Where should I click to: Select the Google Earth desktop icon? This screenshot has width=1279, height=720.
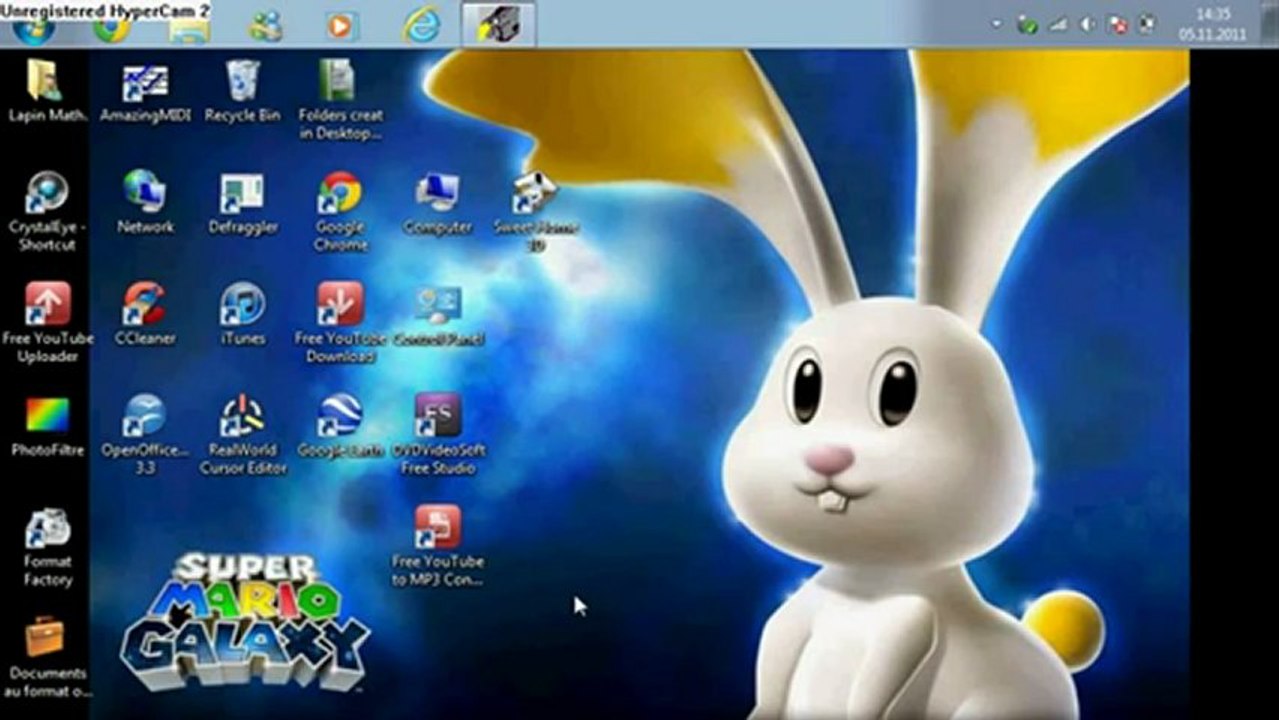click(x=340, y=426)
